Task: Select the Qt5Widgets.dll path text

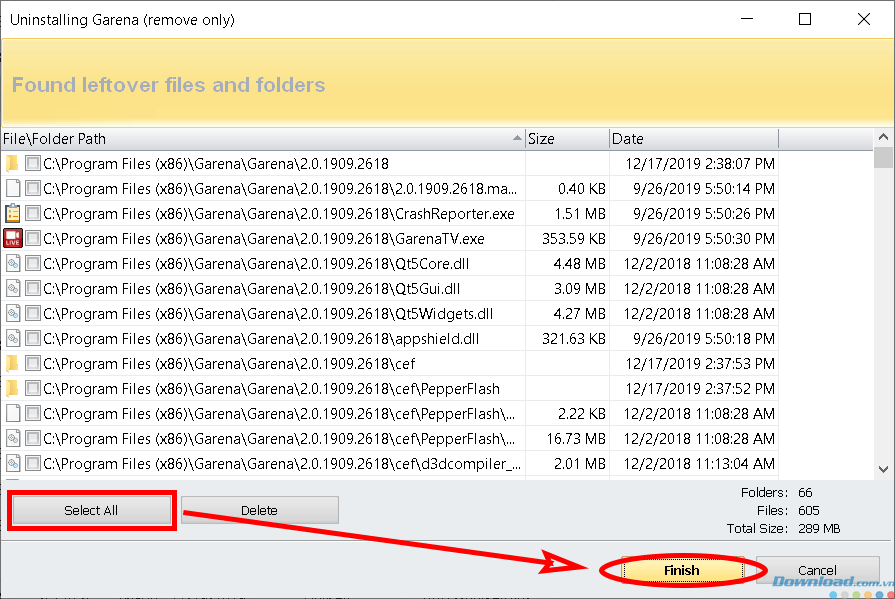Action: click(268, 313)
